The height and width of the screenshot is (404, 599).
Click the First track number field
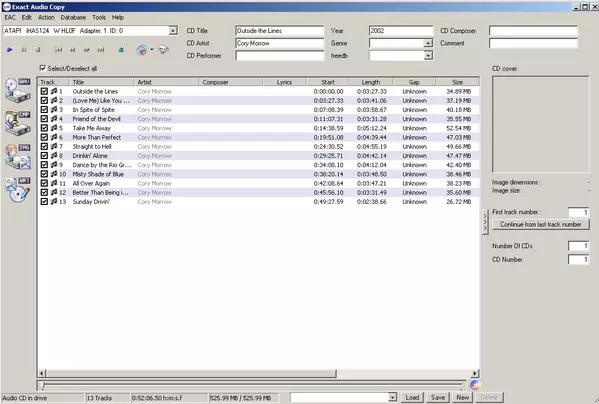(578, 212)
